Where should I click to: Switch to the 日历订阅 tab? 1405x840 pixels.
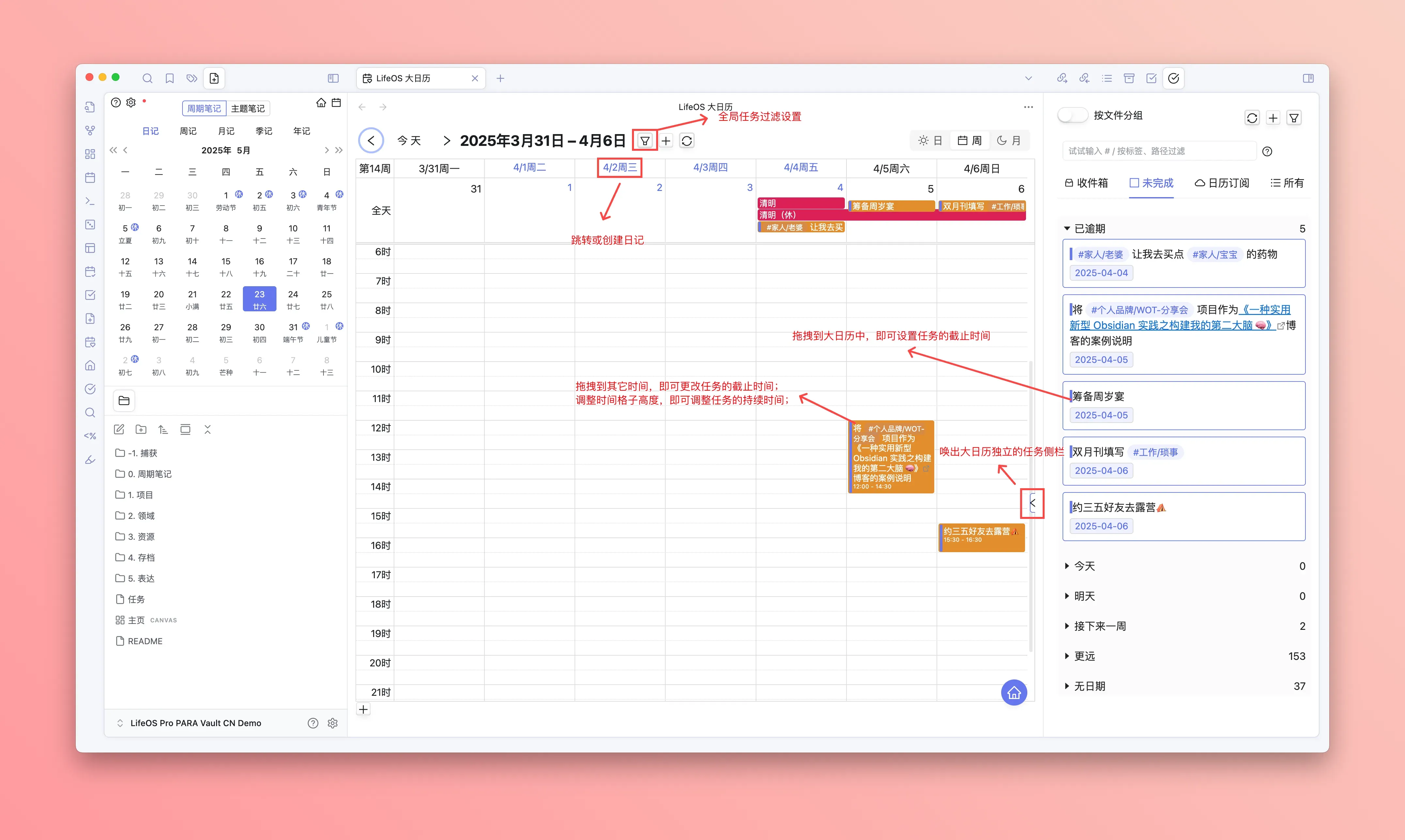[1222, 183]
